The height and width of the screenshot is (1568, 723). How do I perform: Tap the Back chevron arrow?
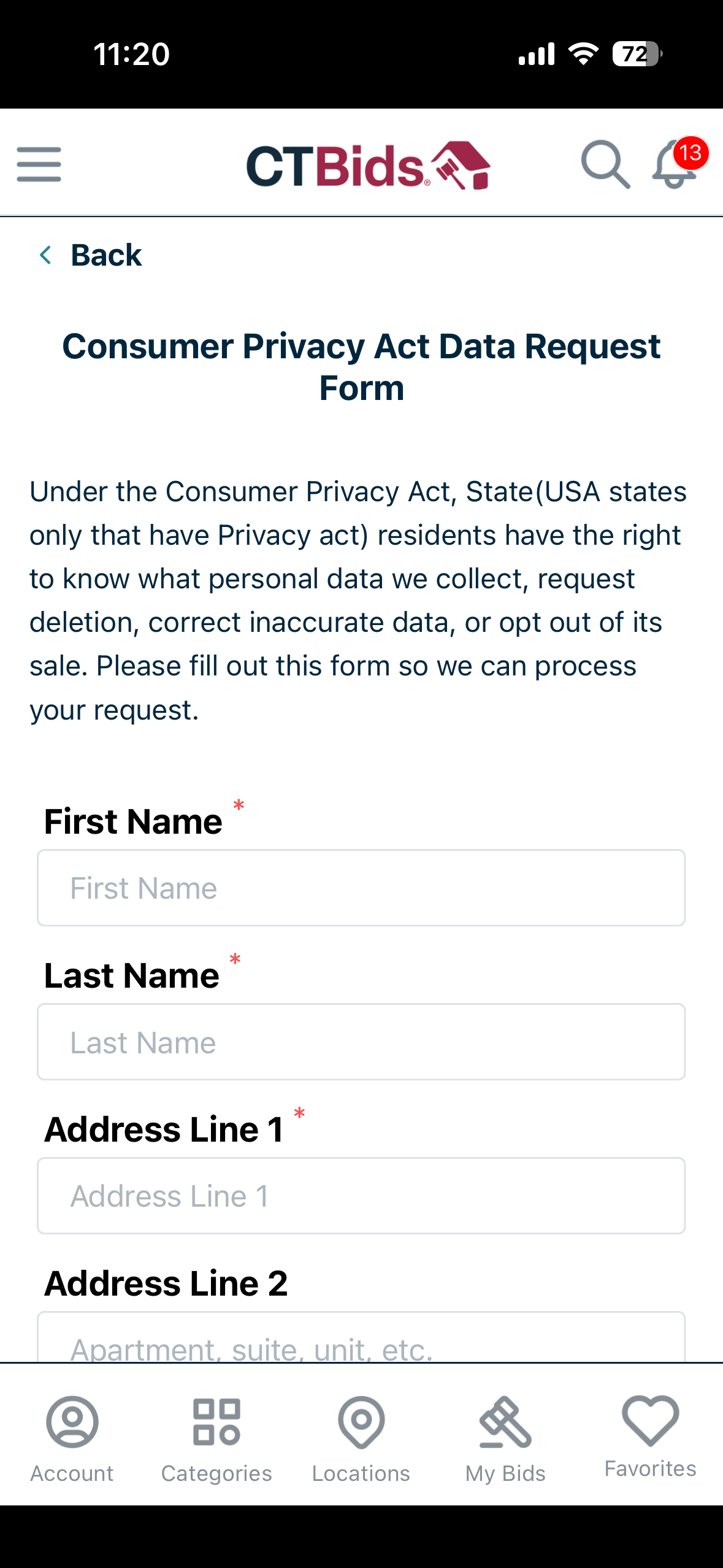pos(45,255)
